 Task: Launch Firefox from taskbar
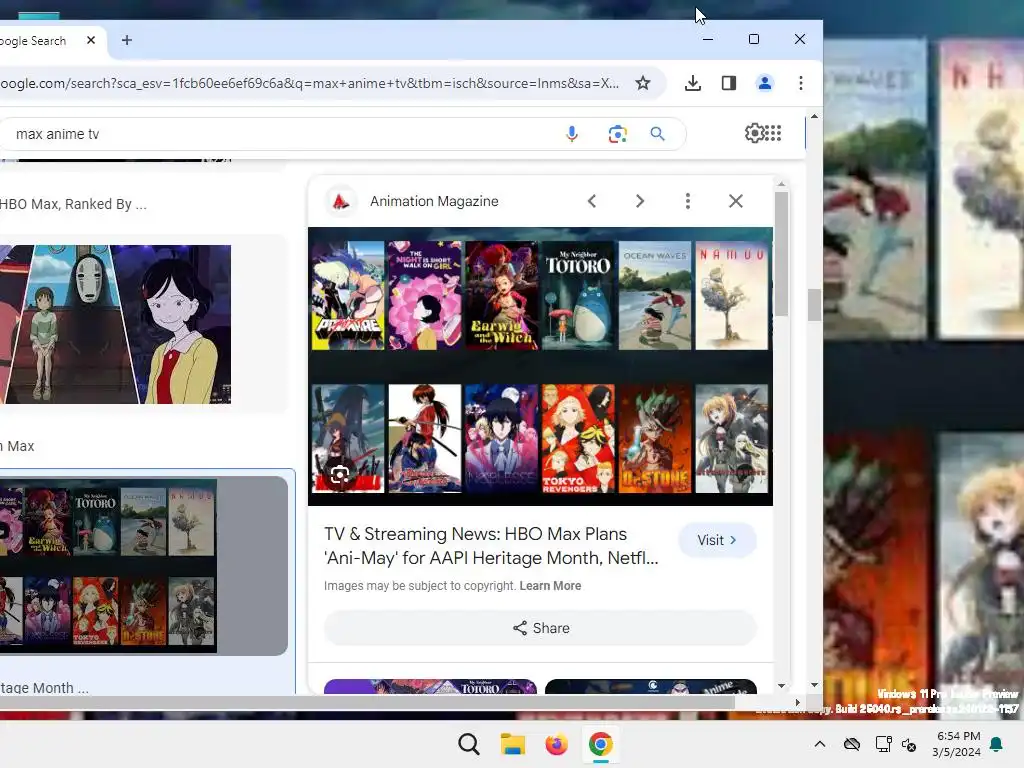point(556,744)
